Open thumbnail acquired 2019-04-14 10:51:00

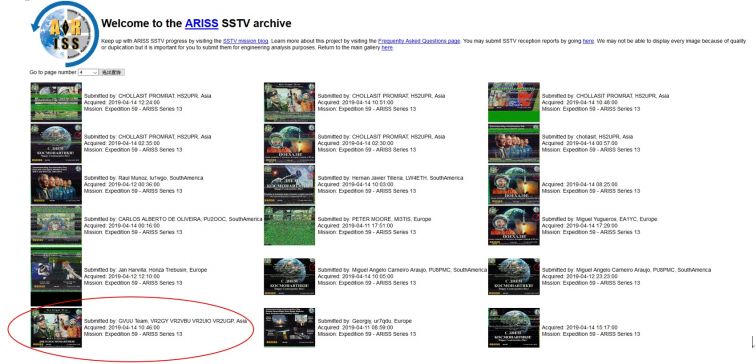(x=289, y=102)
